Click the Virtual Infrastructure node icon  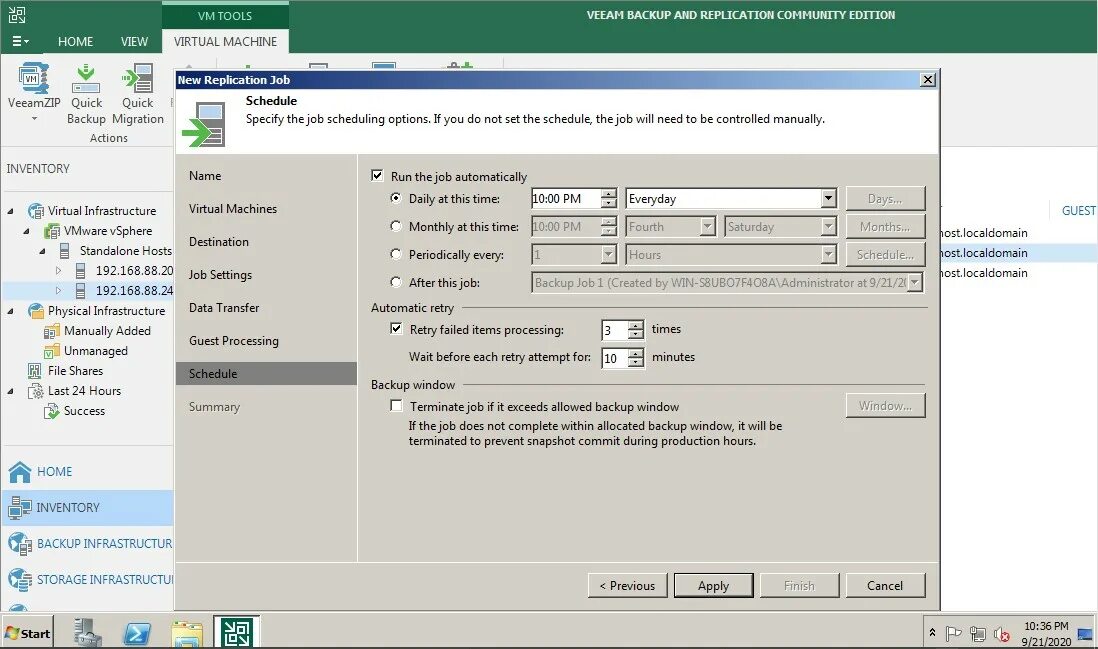pos(36,211)
